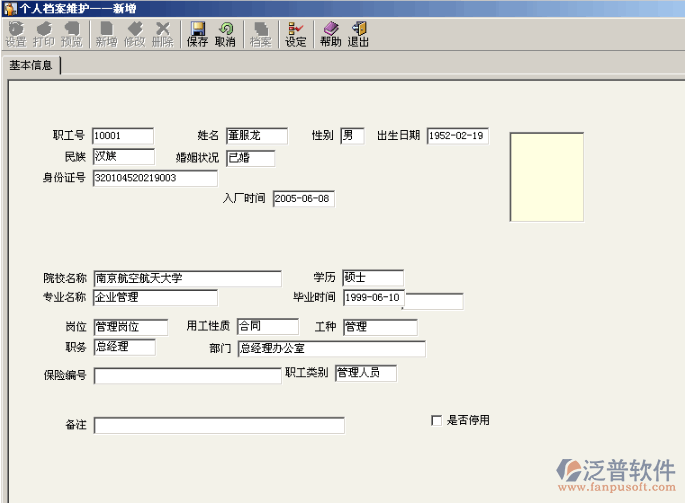
Task: Click the employee photo placeholder box
Action: pos(546,176)
